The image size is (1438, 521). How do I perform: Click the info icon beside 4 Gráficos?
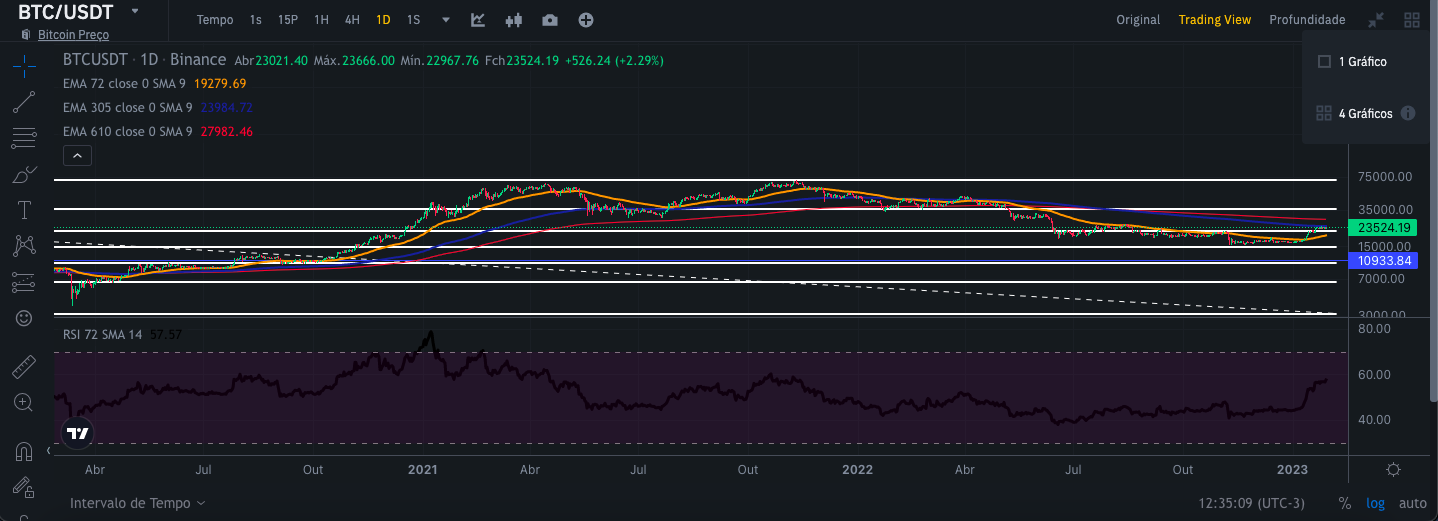click(1408, 113)
